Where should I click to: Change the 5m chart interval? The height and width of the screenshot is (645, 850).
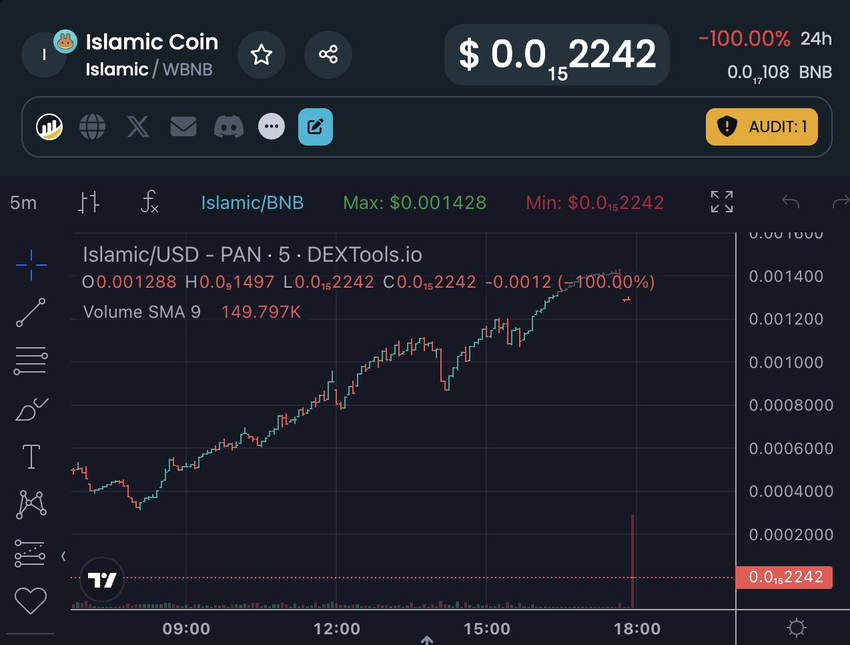click(x=23, y=203)
